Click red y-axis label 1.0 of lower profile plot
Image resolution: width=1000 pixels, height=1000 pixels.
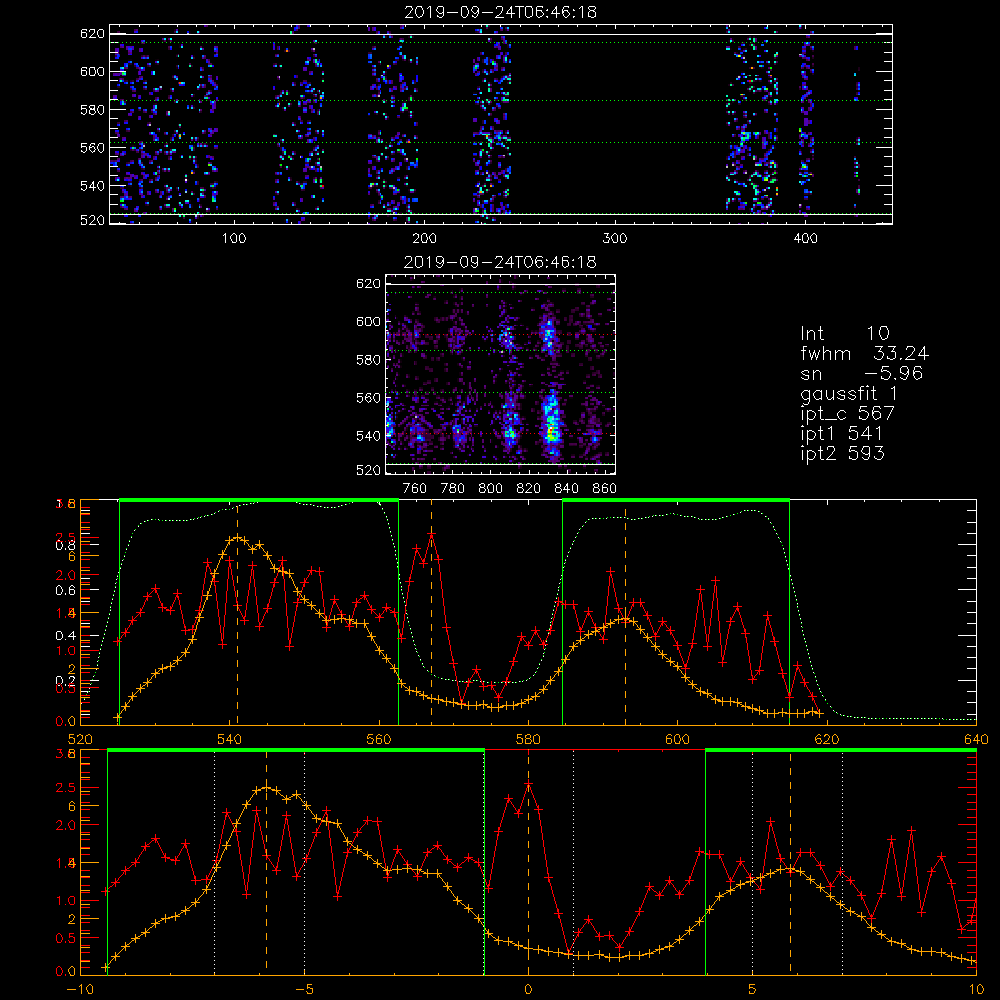pyautogui.click(x=66, y=901)
